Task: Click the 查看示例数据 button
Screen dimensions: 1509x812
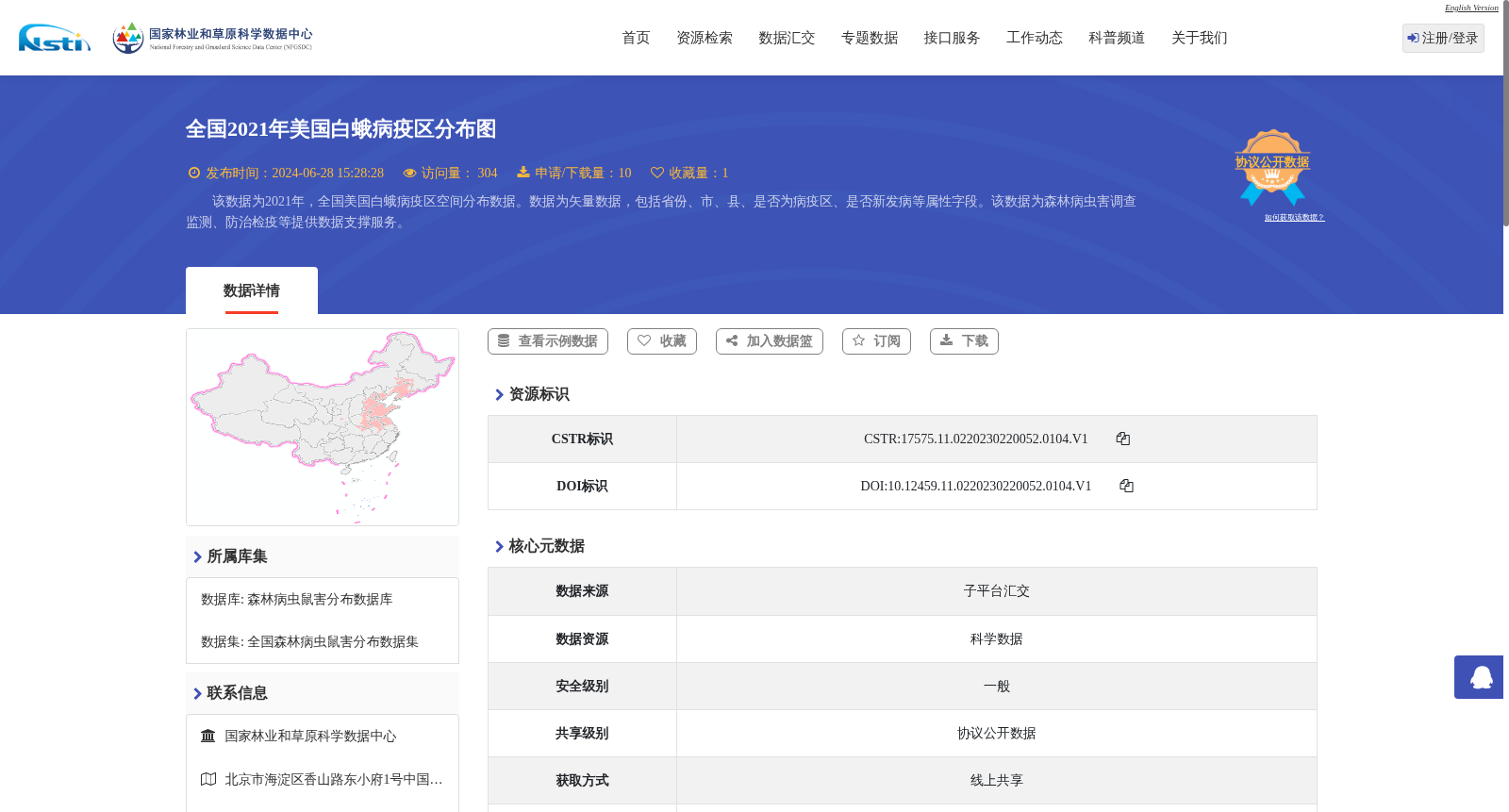Action: [x=548, y=341]
